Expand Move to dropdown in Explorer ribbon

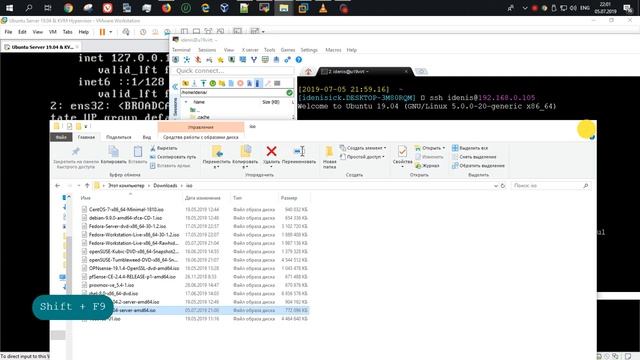point(216,167)
